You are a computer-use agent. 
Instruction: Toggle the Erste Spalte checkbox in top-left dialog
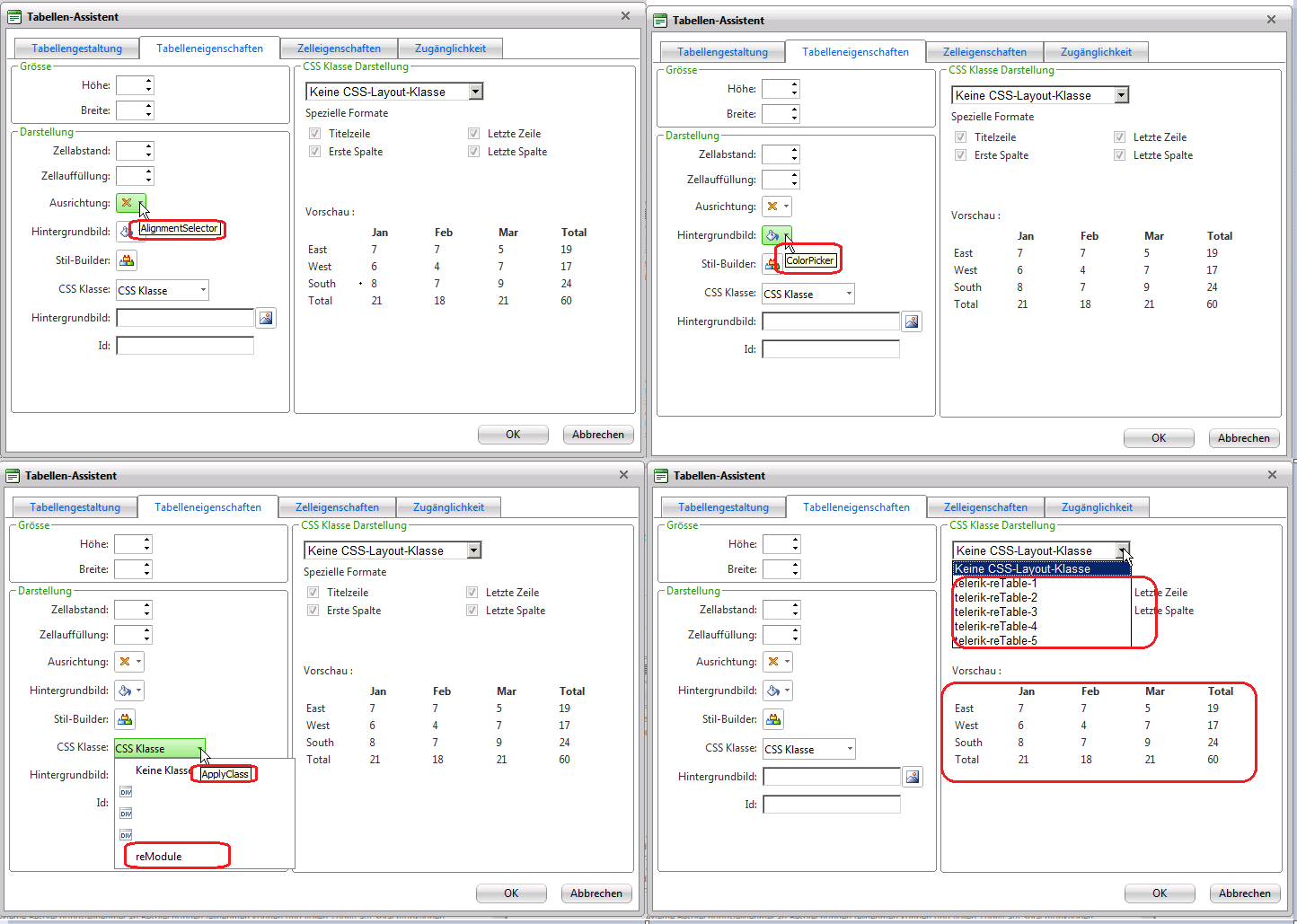click(x=314, y=152)
